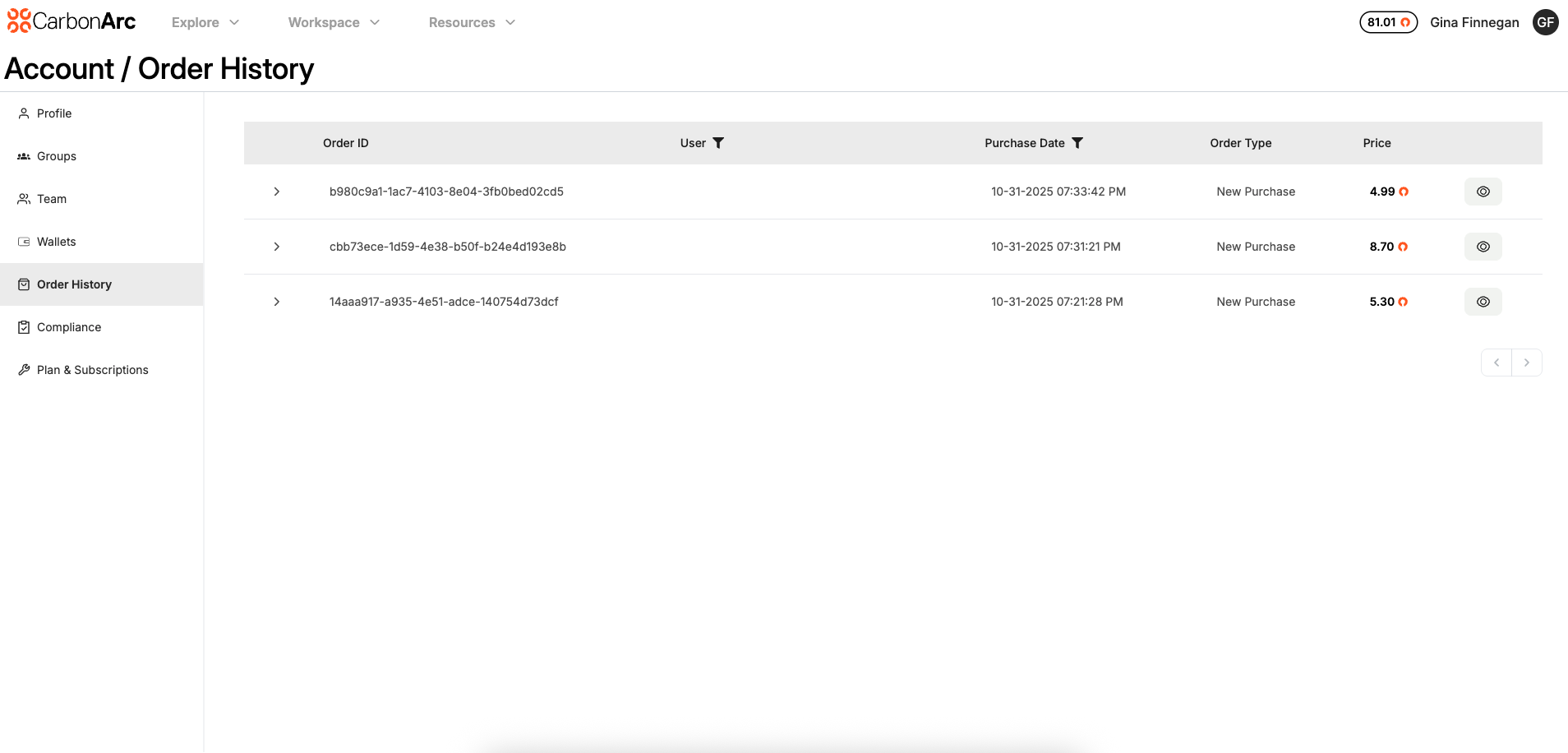Click the Purchase Date filter icon

[x=1077, y=143]
